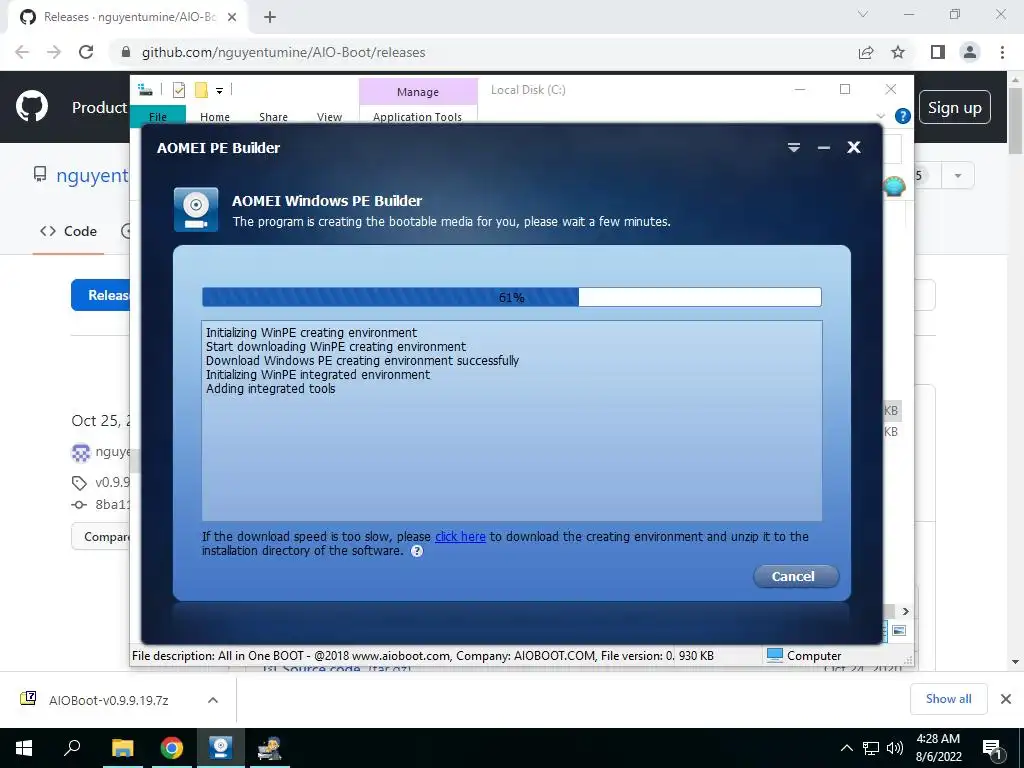Open Application Tools tab in File Explorer
This screenshot has height=768, width=1024.
pos(417,116)
